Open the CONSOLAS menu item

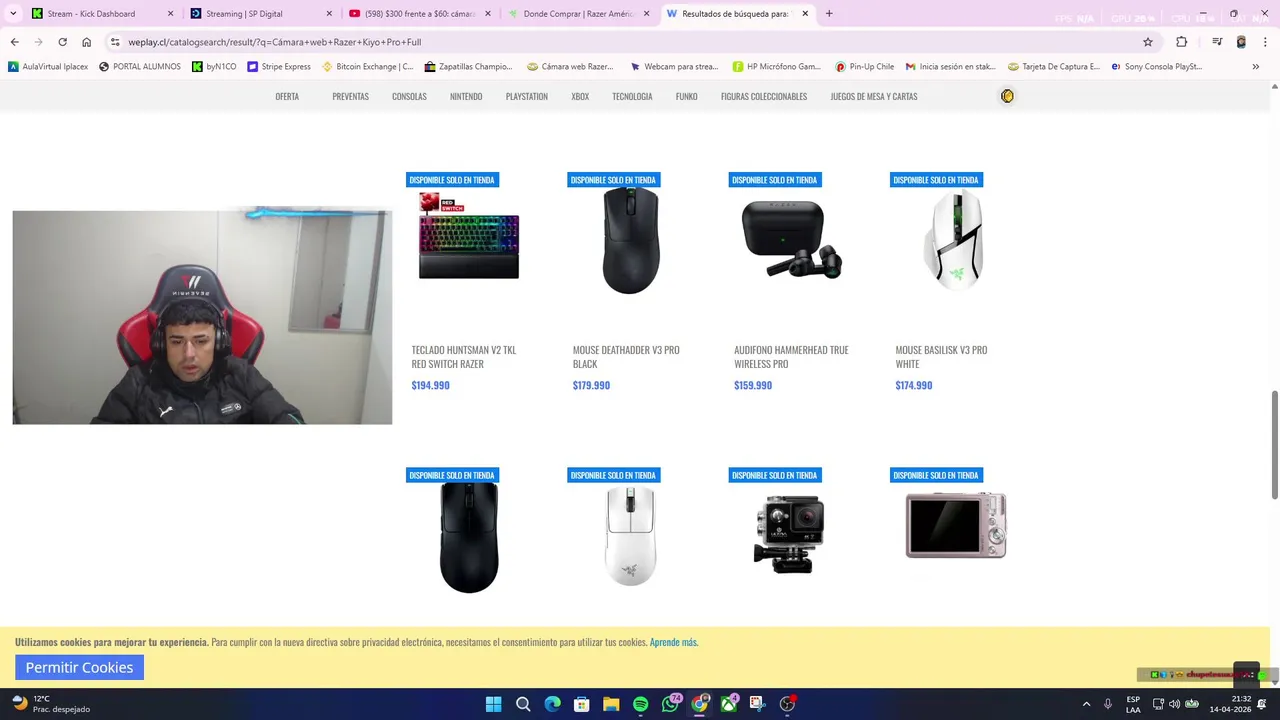[409, 97]
